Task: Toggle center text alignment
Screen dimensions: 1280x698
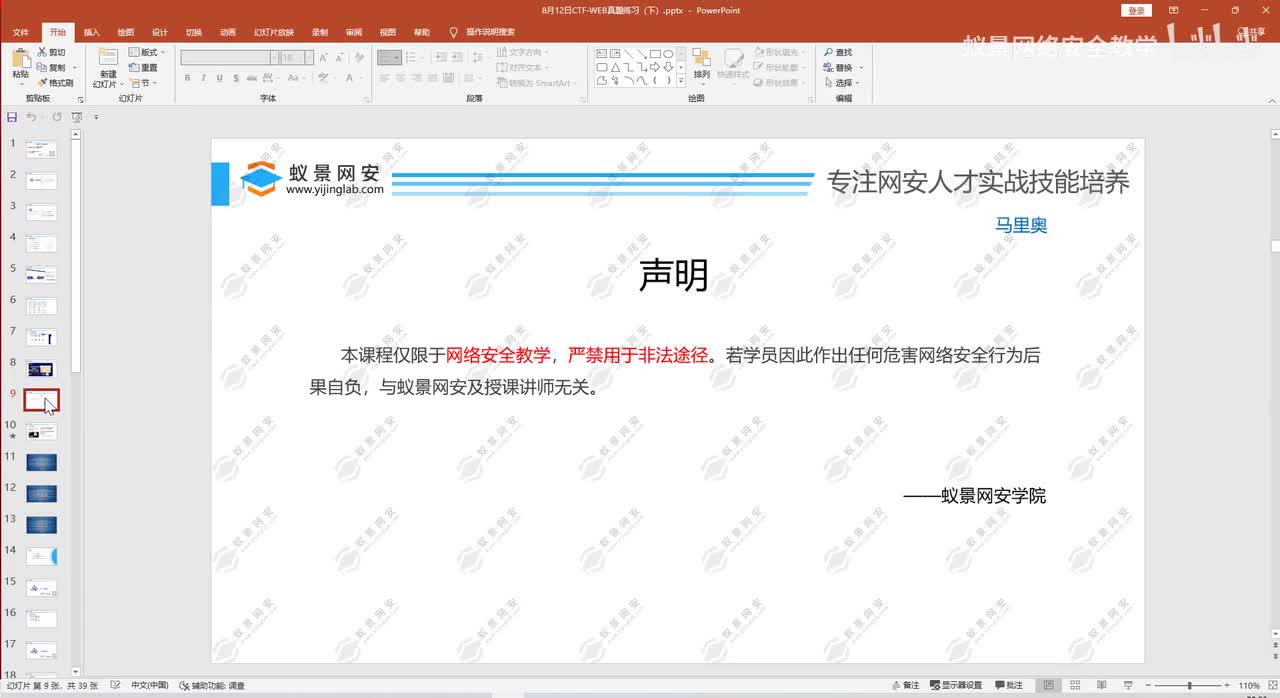Action: [400, 78]
